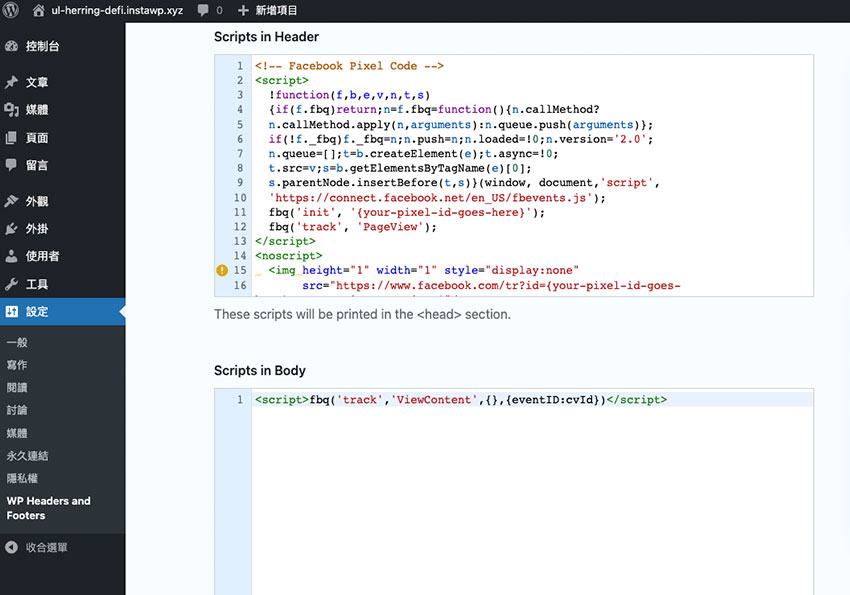This screenshot has height=595, width=850.
Task: Go to 永久連結 permalink settings
Action: 27,456
